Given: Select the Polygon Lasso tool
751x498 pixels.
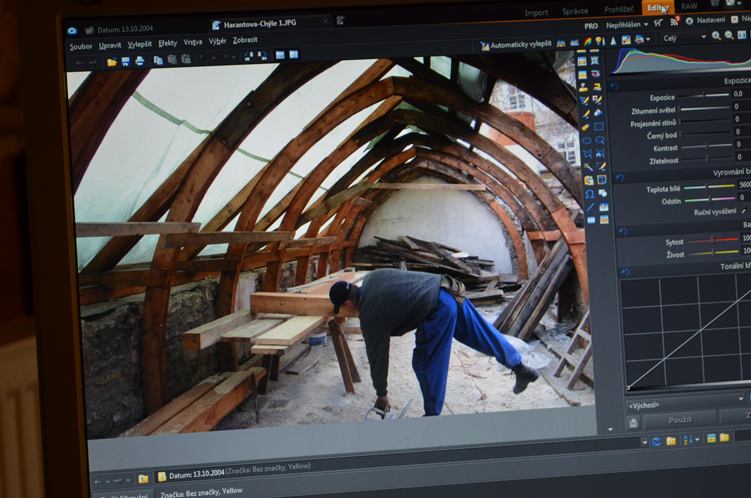Looking at the screenshot, I should coord(588,154).
